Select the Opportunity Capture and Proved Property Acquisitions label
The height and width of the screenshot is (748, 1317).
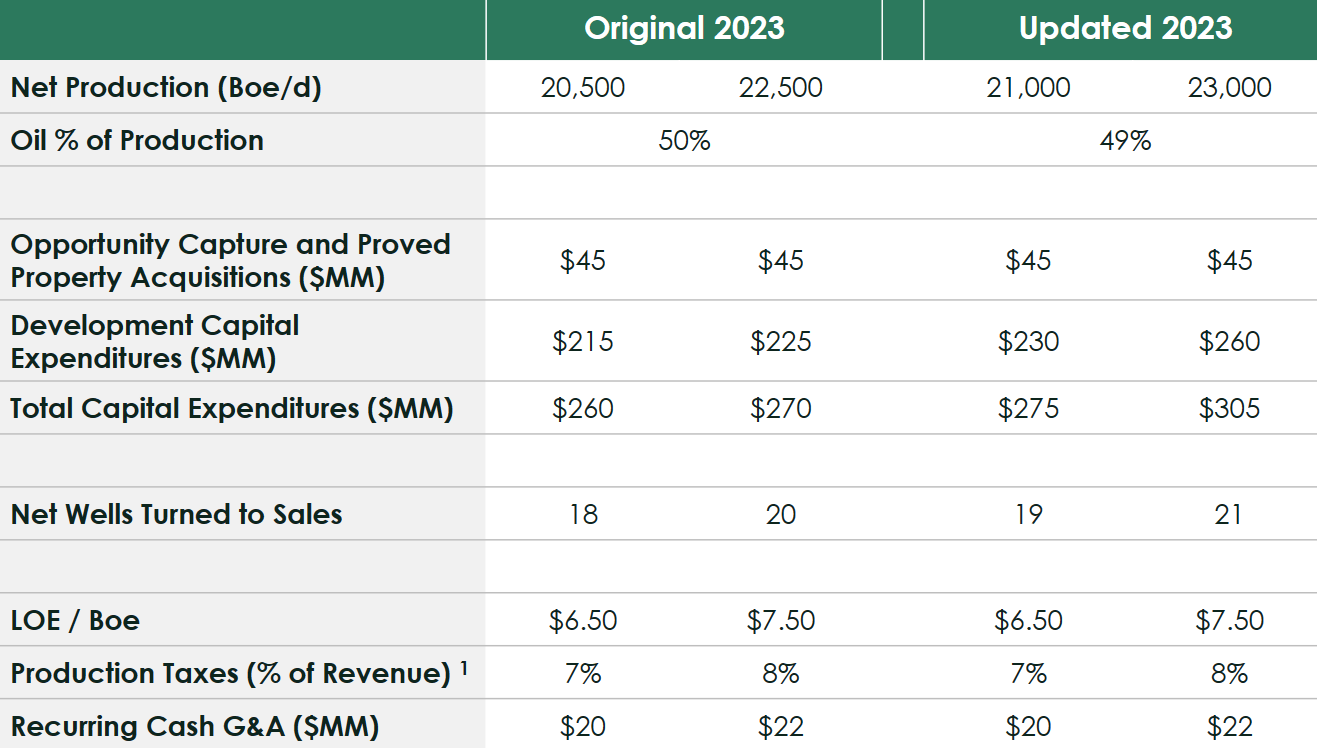(x=228, y=258)
